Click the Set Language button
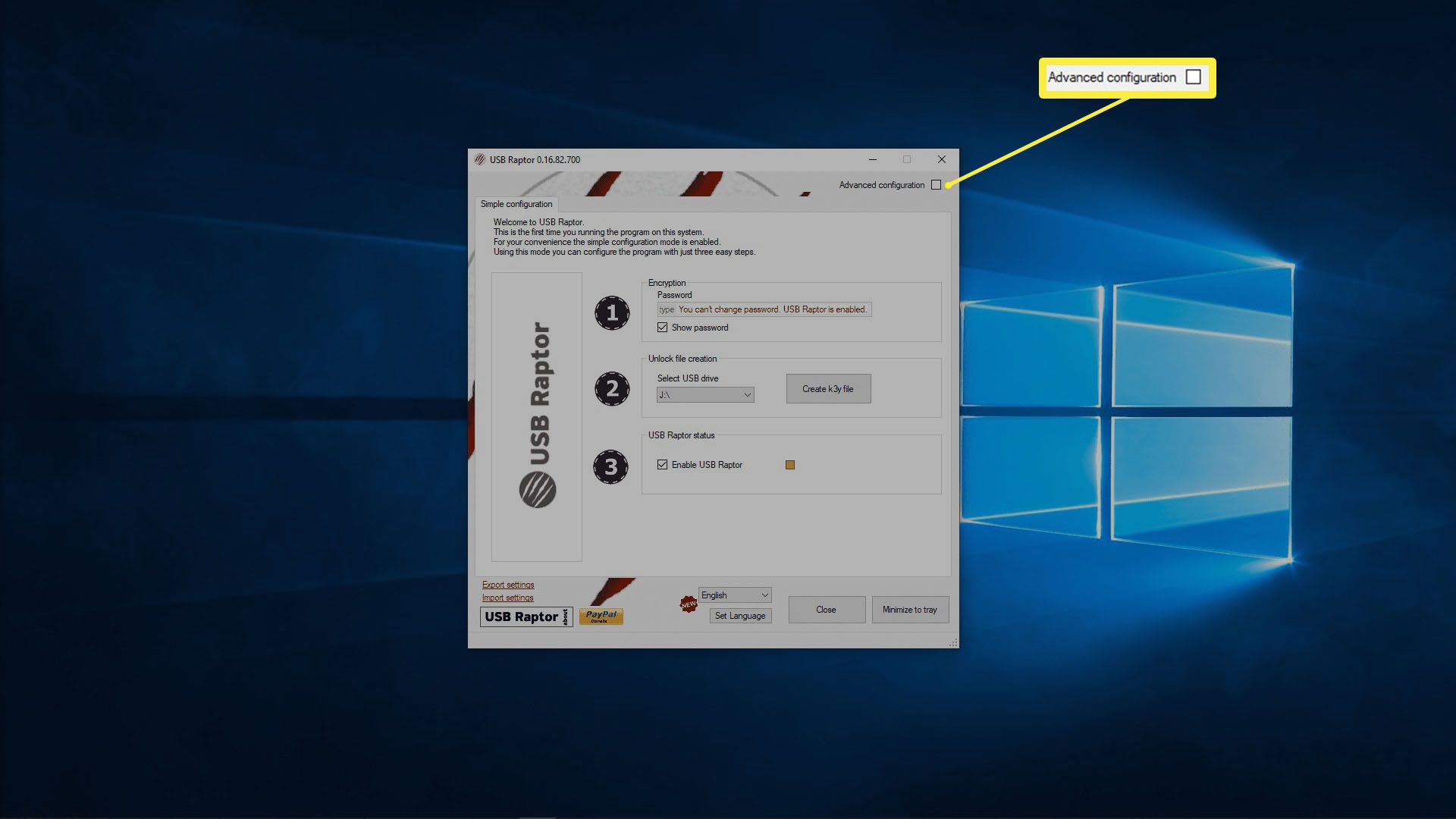 [740, 616]
